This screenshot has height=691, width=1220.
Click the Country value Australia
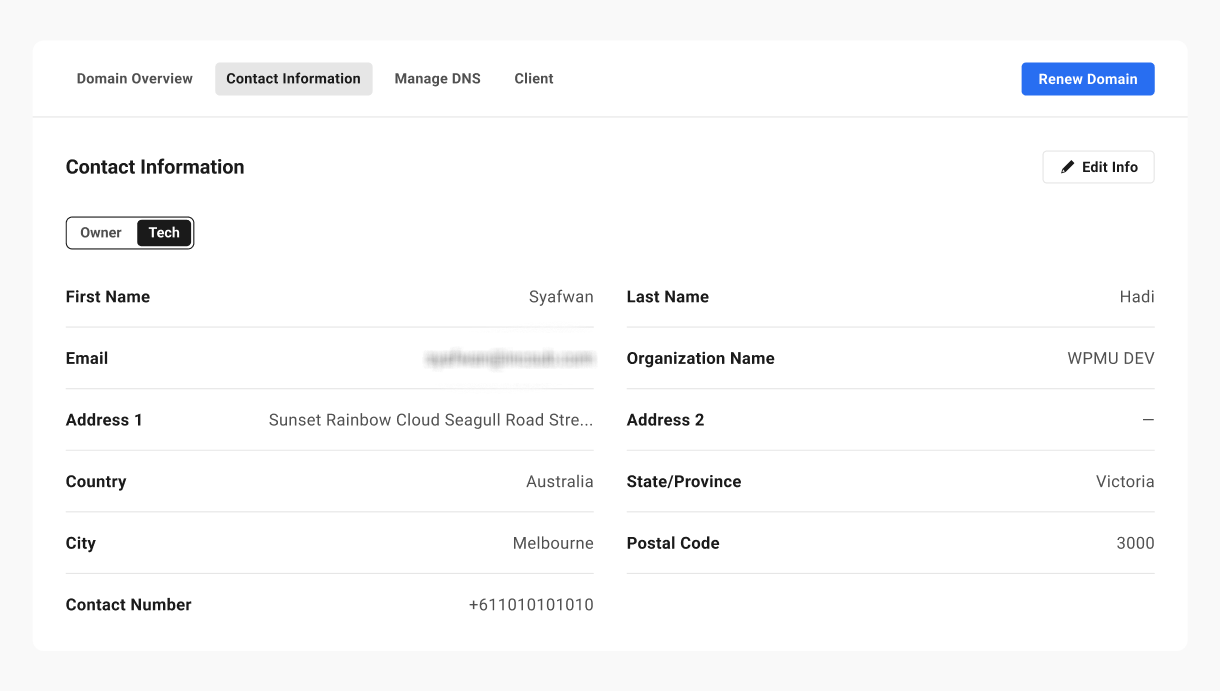(559, 482)
